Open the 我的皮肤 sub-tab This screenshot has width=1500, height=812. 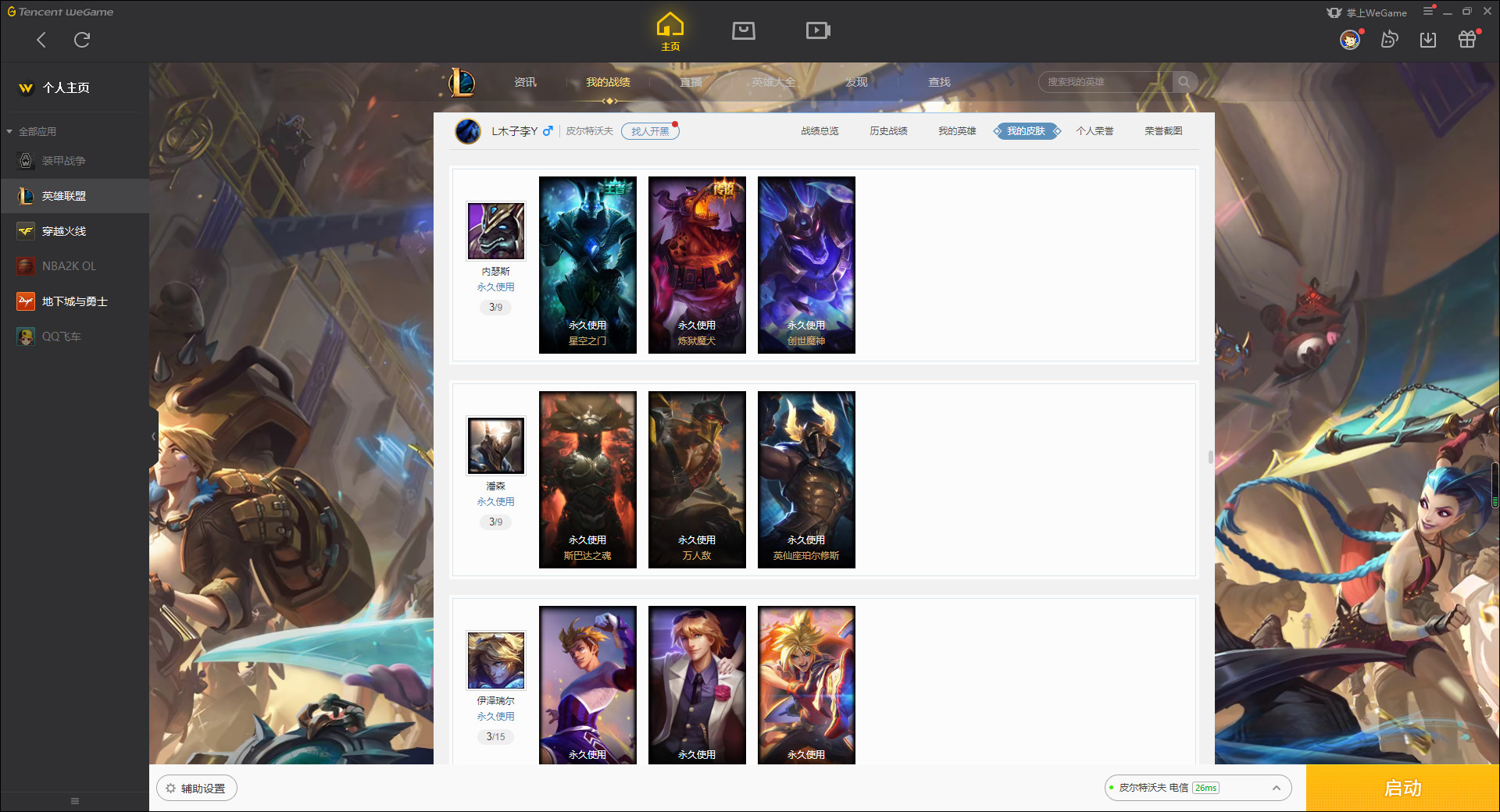coord(1027,131)
